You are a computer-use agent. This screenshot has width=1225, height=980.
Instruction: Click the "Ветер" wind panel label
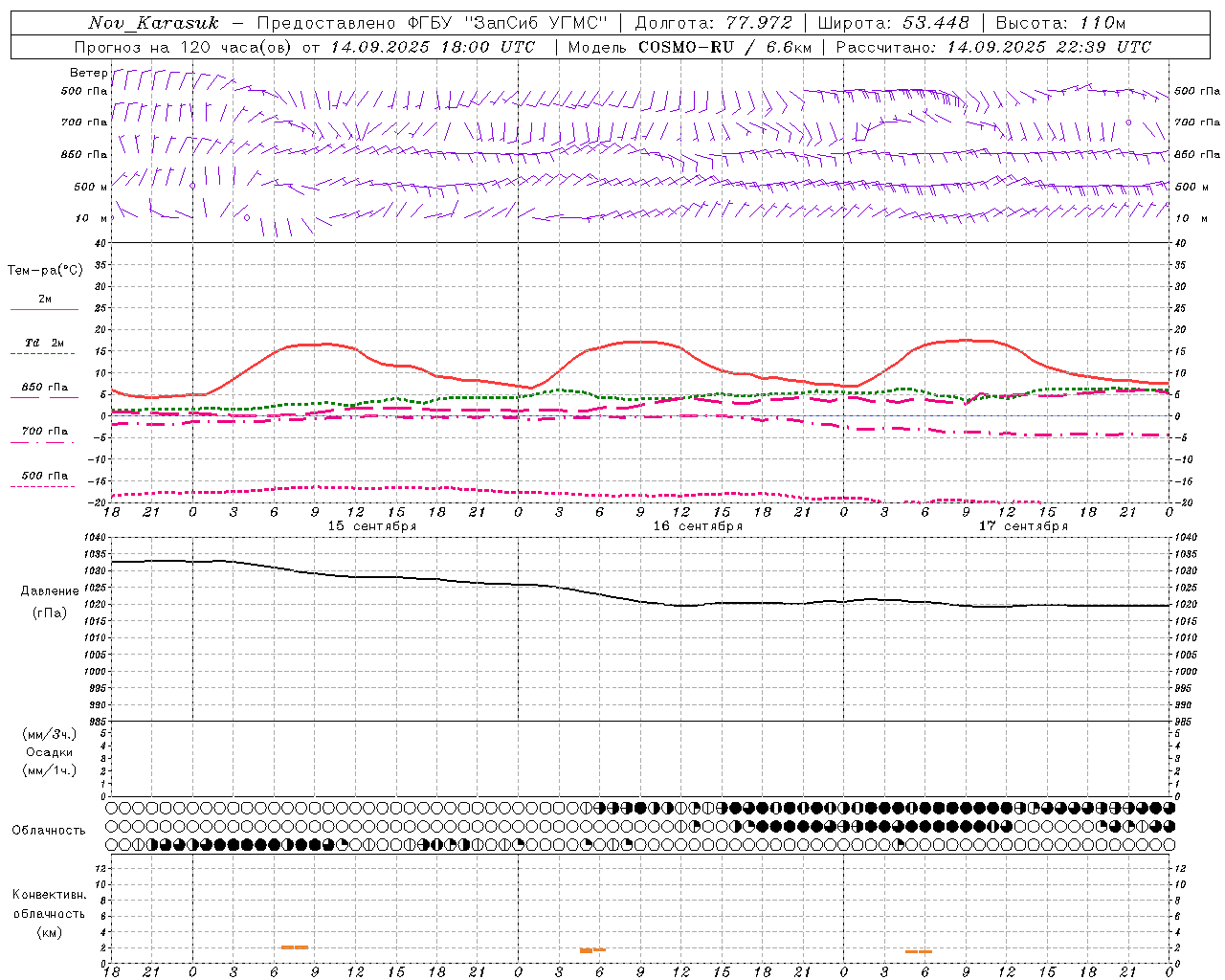88,73
